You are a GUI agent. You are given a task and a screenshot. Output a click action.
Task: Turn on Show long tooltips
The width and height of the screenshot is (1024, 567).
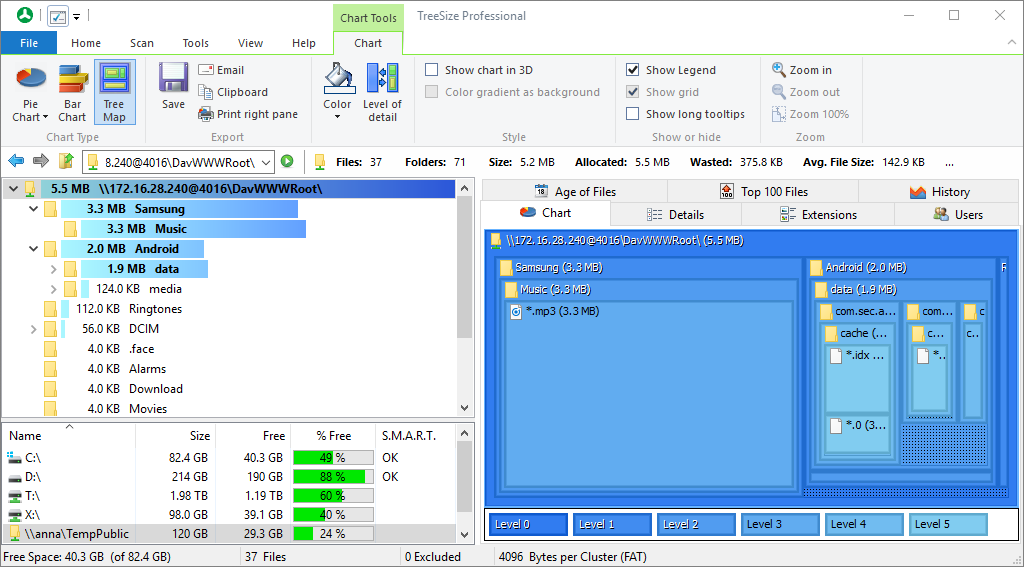click(633, 114)
